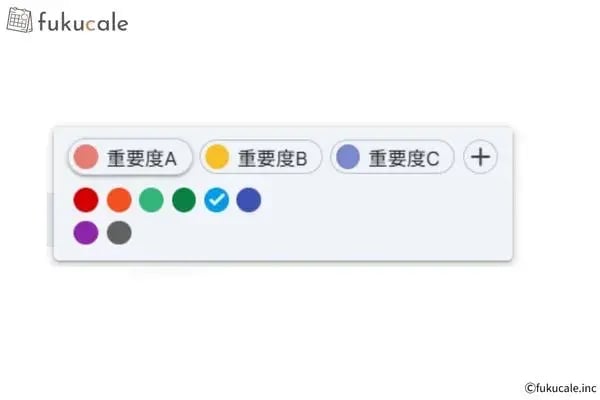Pick the light green color swatch

tap(151, 200)
